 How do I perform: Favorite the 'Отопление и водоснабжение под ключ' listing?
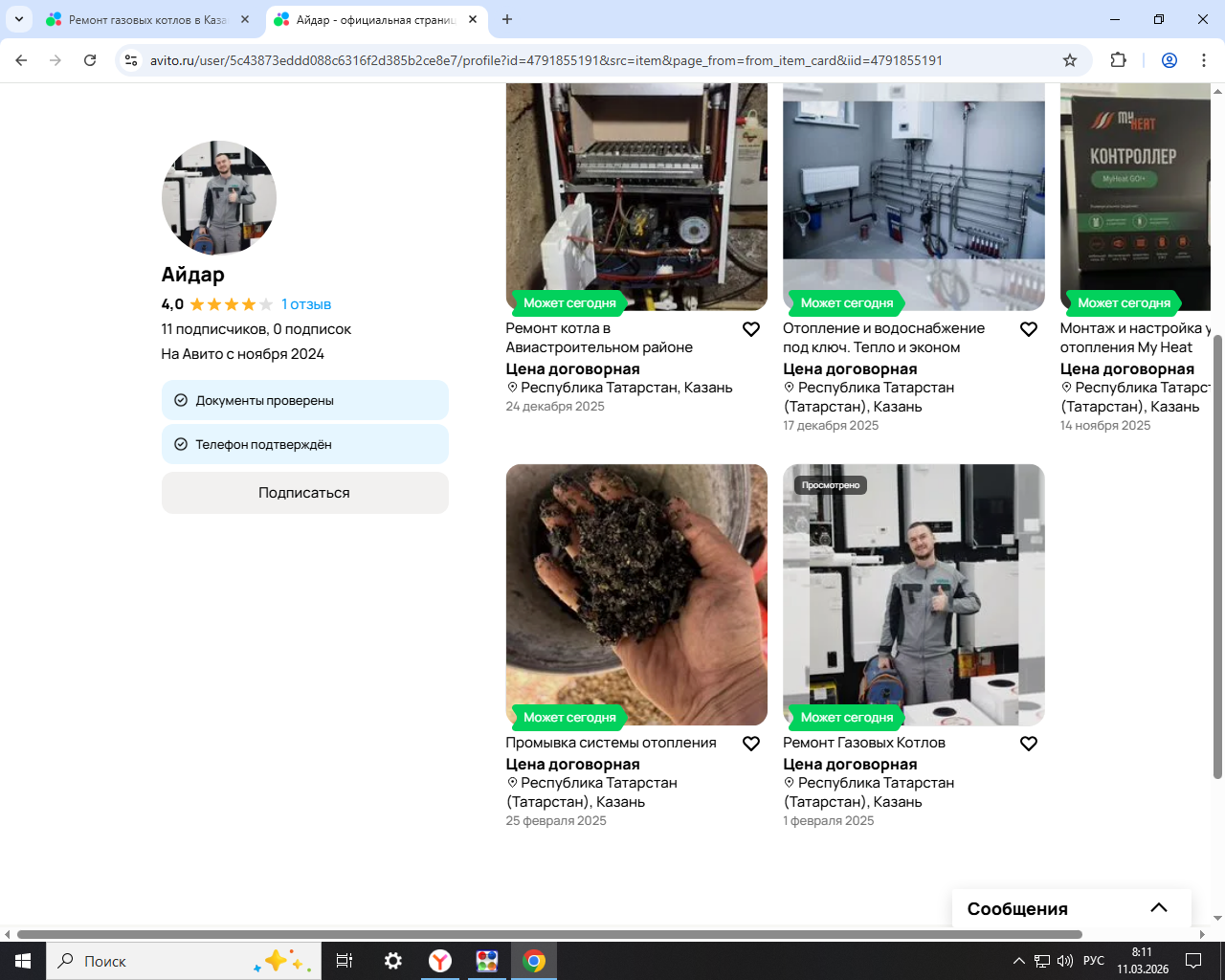1029,329
